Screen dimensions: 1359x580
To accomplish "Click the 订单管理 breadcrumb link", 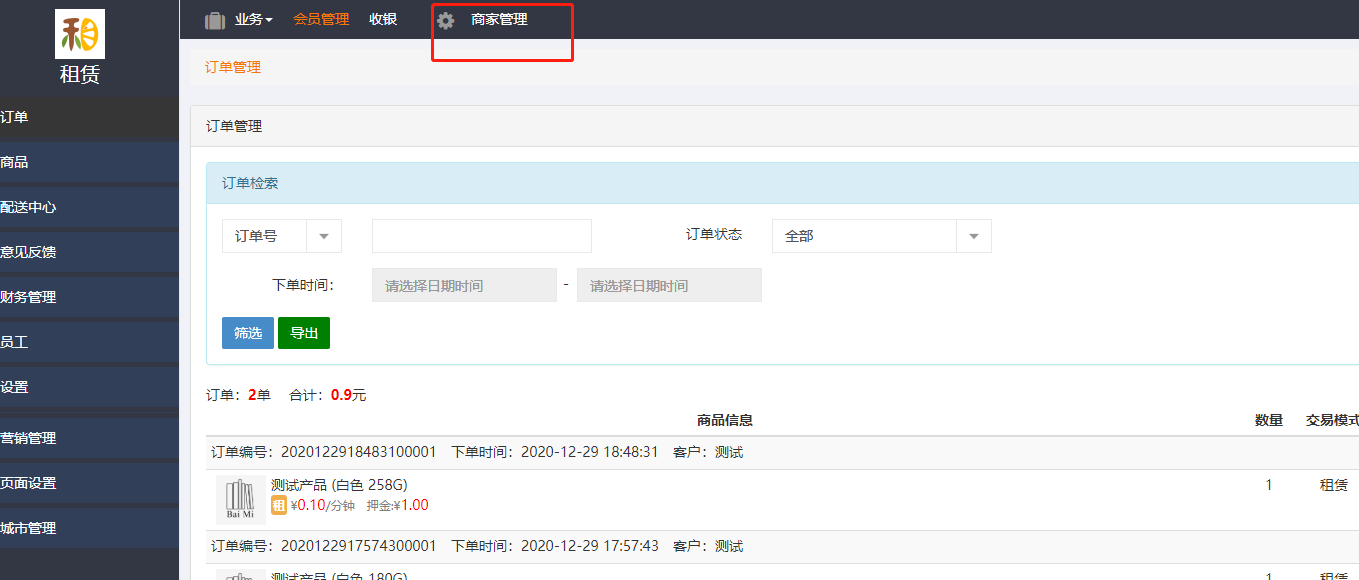I will pyautogui.click(x=233, y=67).
